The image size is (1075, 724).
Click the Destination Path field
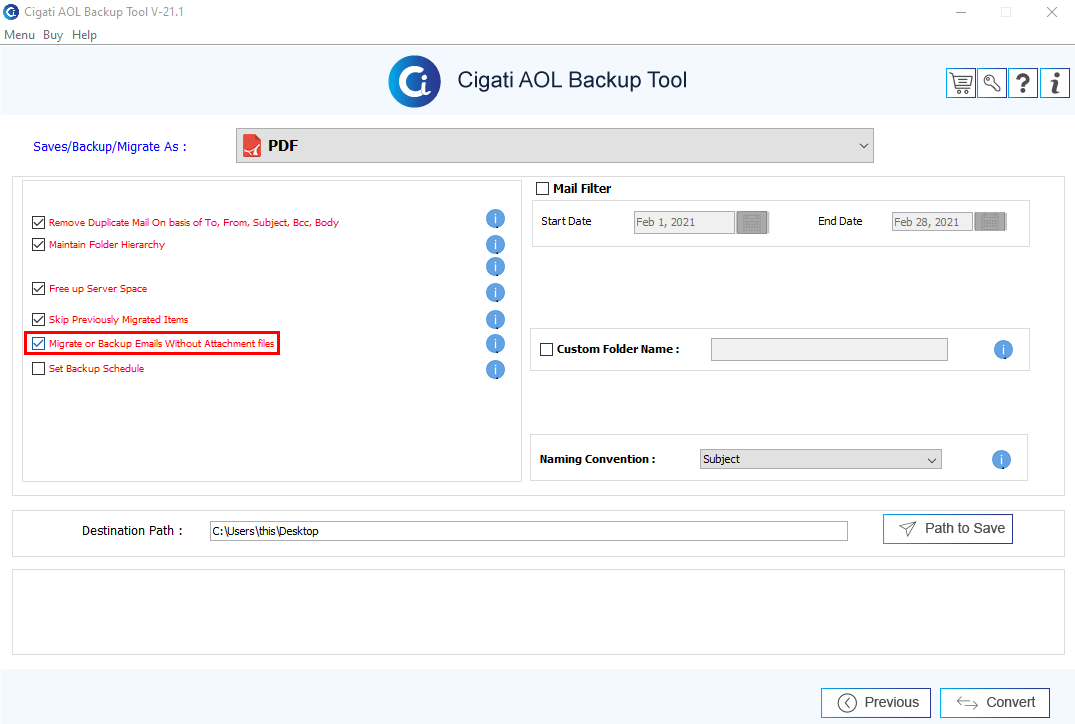click(x=529, y=531)
